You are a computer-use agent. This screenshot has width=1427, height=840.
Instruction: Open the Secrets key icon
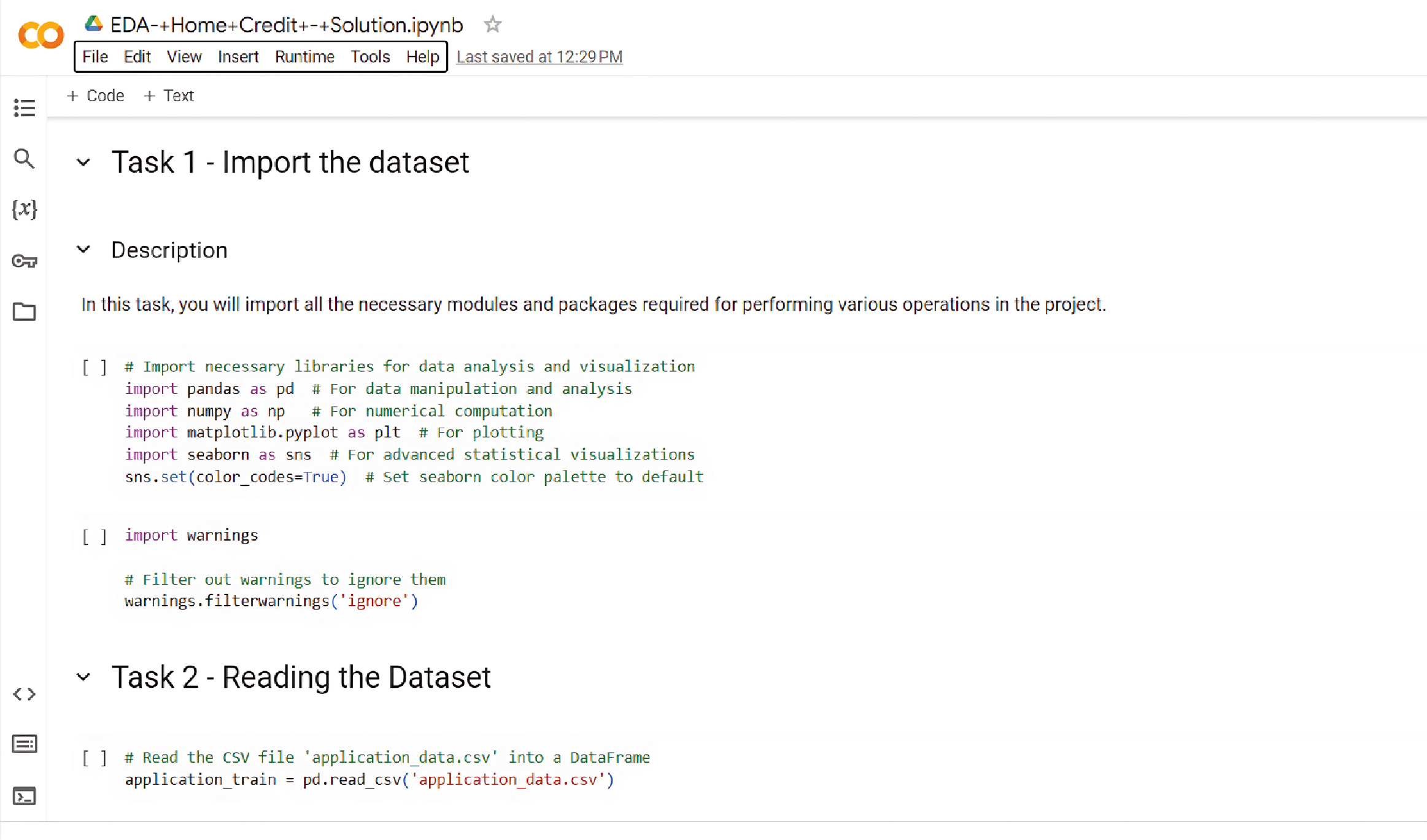pyautogui.click(x=24, y=261)
